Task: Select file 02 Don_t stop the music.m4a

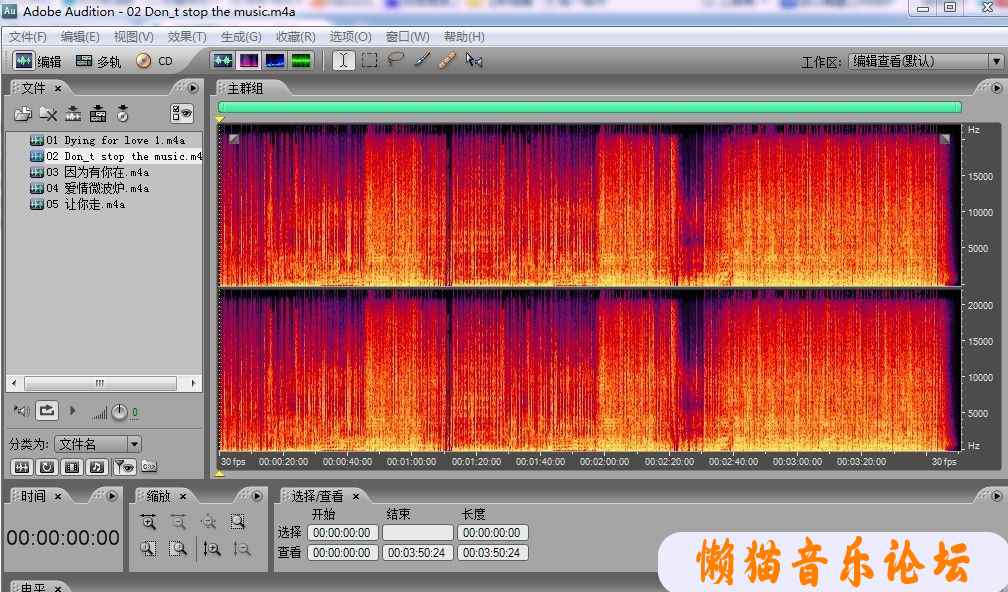Action: (116, 156)
